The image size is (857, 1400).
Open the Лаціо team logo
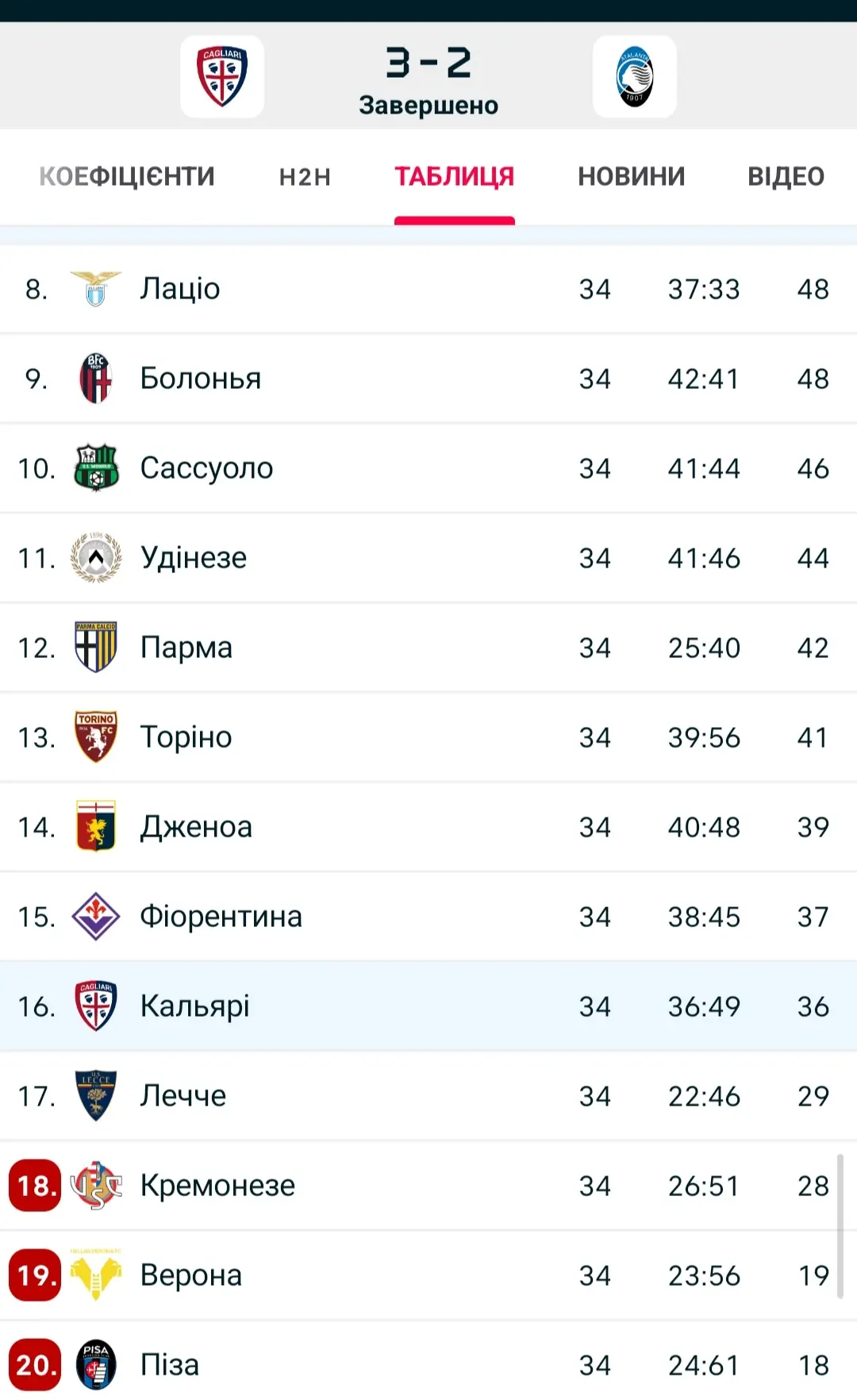(x=96, y=289)
